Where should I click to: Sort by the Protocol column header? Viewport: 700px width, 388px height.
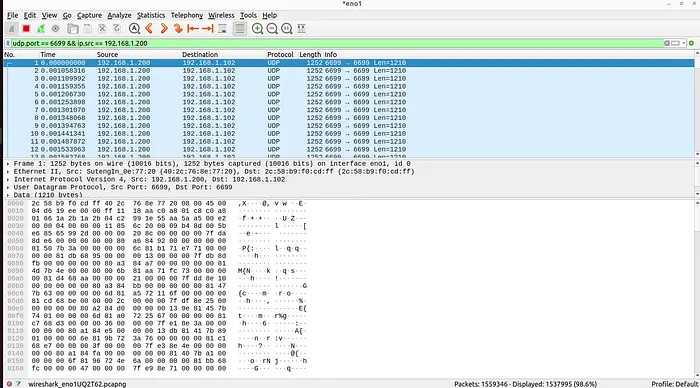pos(280,54)
